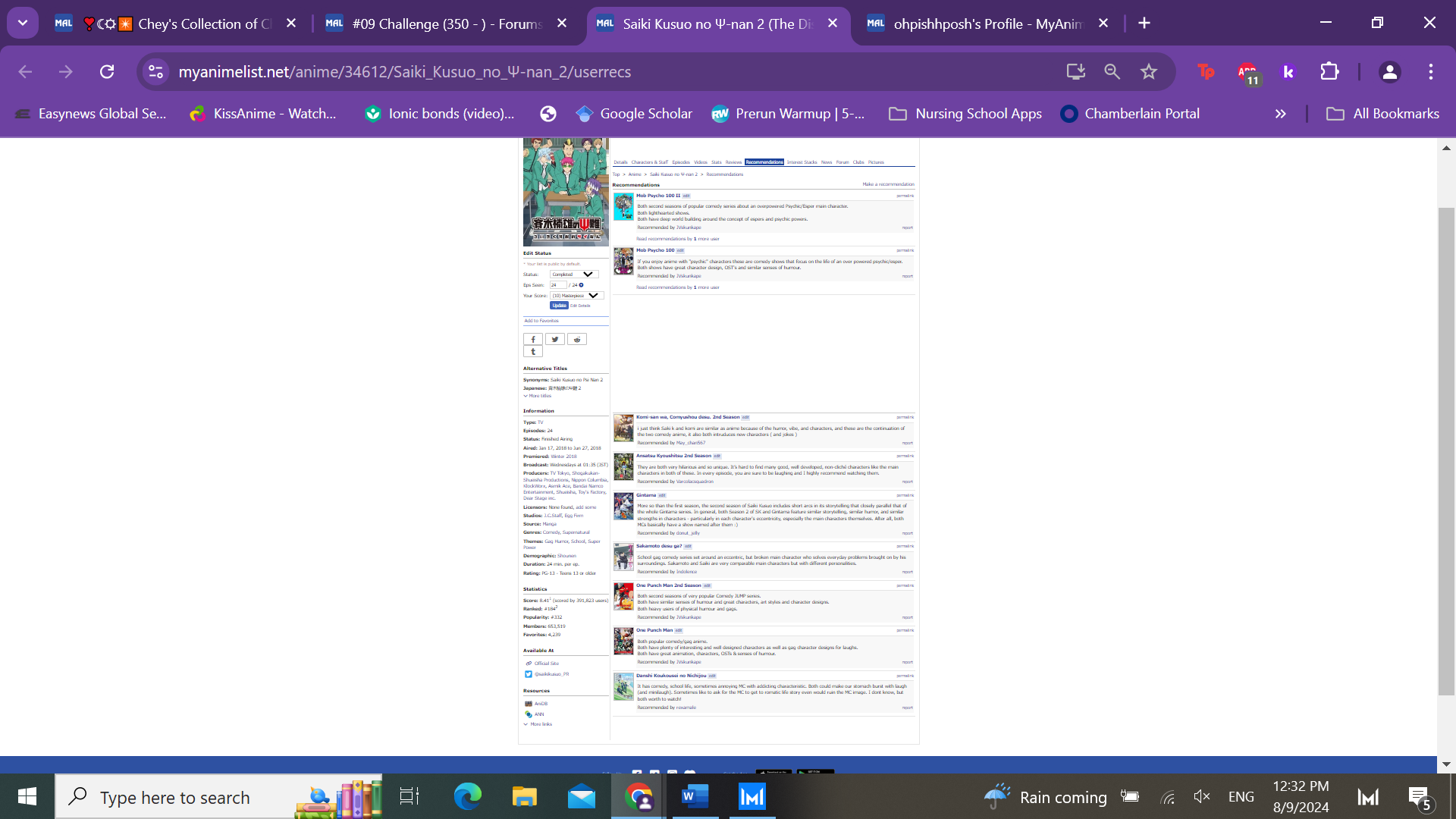The image size is (1456, 819).
Task: Click the plus icon to increment episodes seen
Action: click(x=582, y=285)
